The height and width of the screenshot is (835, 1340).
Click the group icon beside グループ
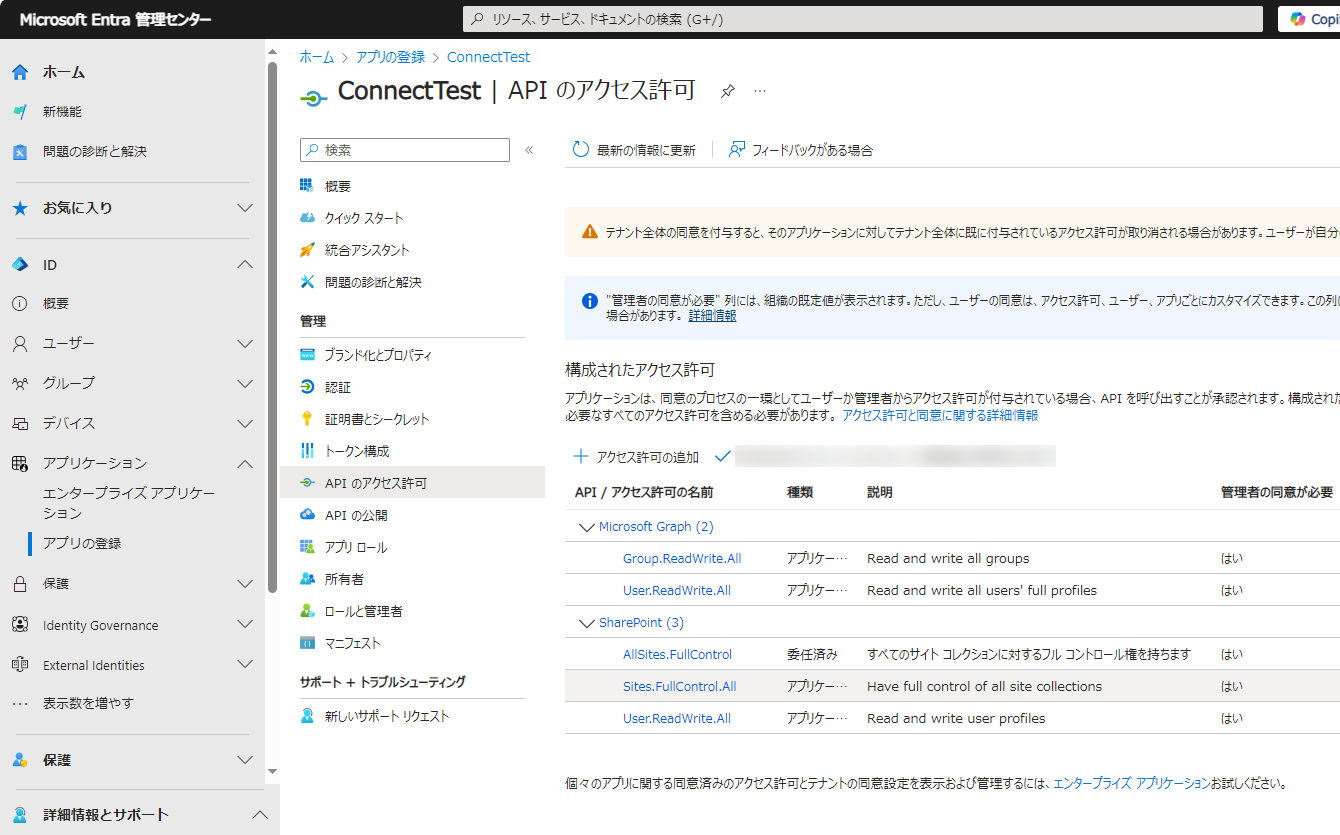point(20,383)
